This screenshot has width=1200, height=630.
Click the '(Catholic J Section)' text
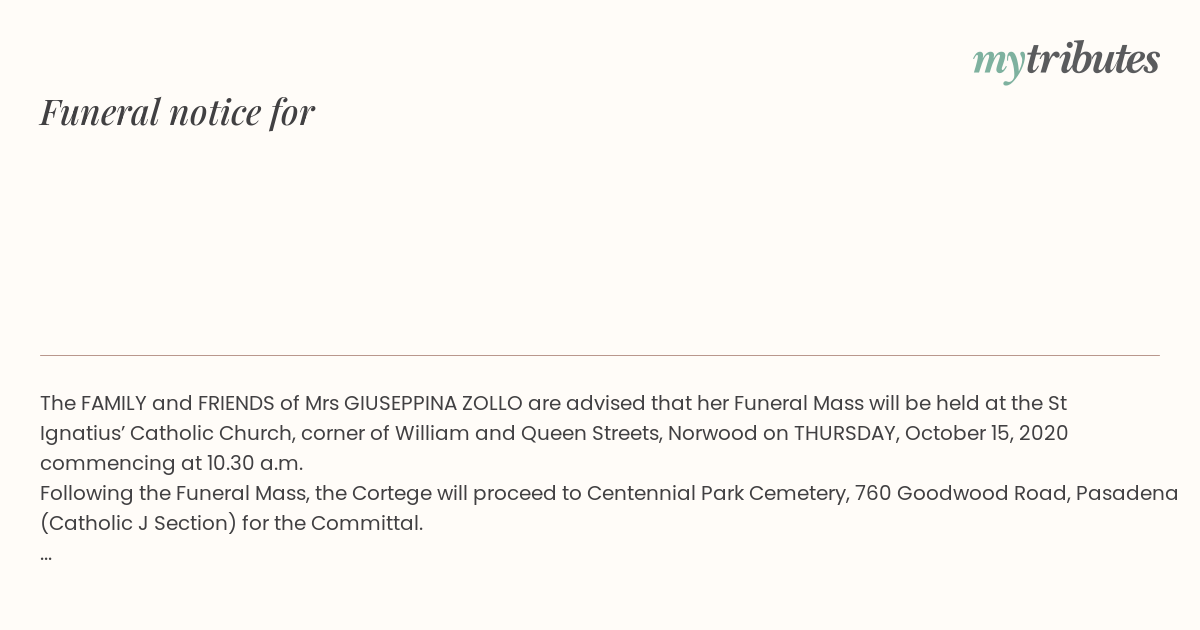pos(138,523)
